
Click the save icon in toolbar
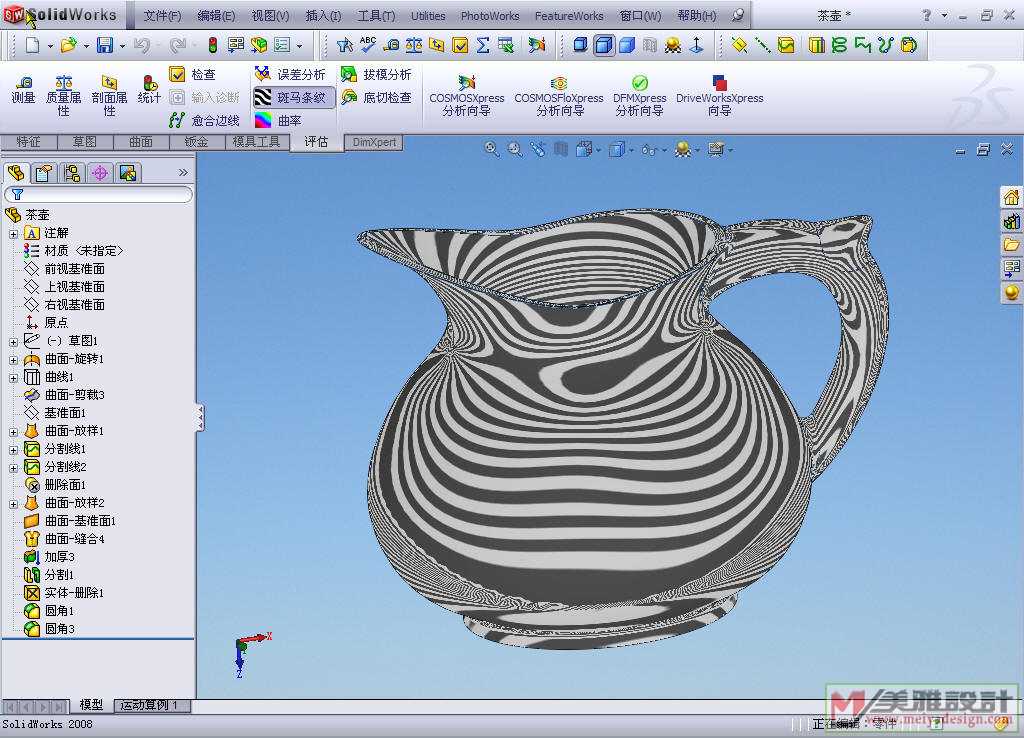(105, 45)
